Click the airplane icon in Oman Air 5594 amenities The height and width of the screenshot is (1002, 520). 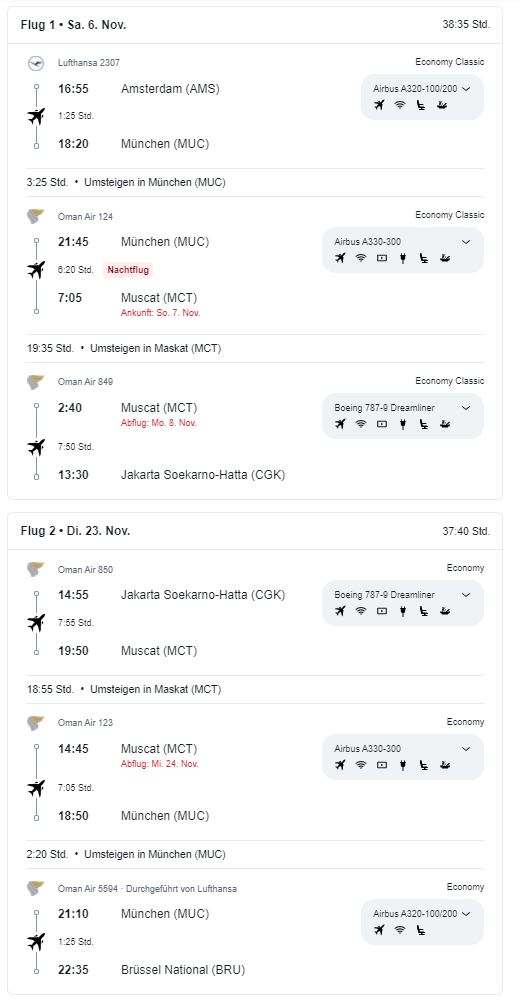(x=379, y=930)
